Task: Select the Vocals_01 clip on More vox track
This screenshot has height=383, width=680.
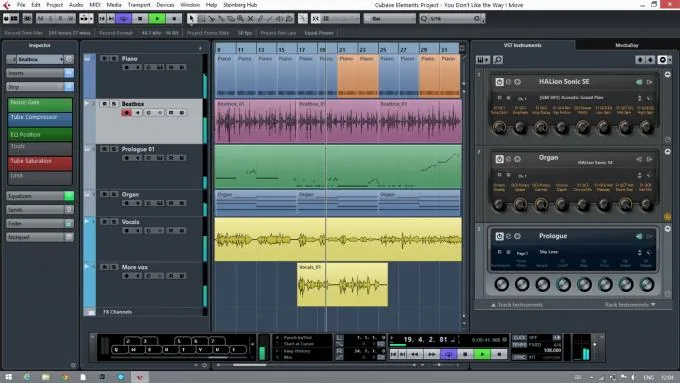Action: coord(342,285)
